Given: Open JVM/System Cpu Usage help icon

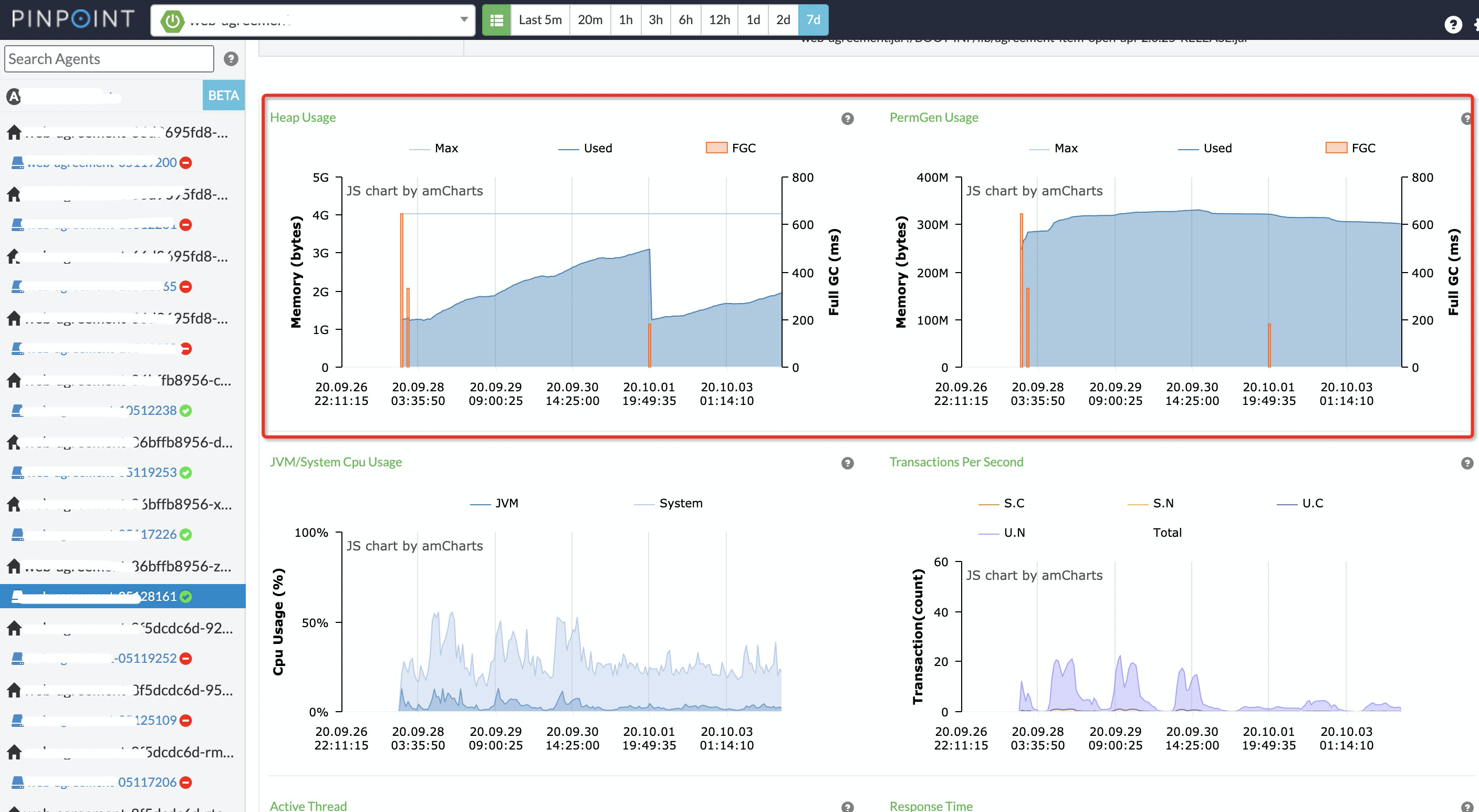Looking at the screenshot, I should pos(848,463).
